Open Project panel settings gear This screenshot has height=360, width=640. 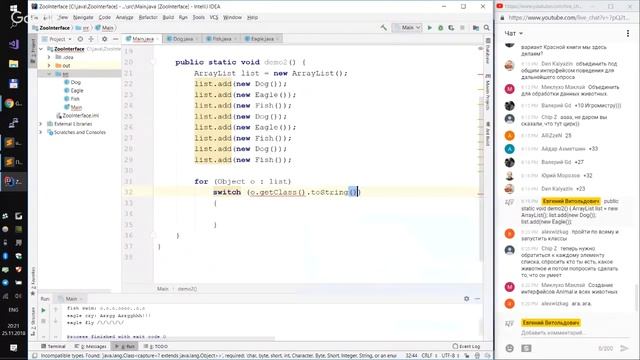pyautogui.click(x=104, y=39)
